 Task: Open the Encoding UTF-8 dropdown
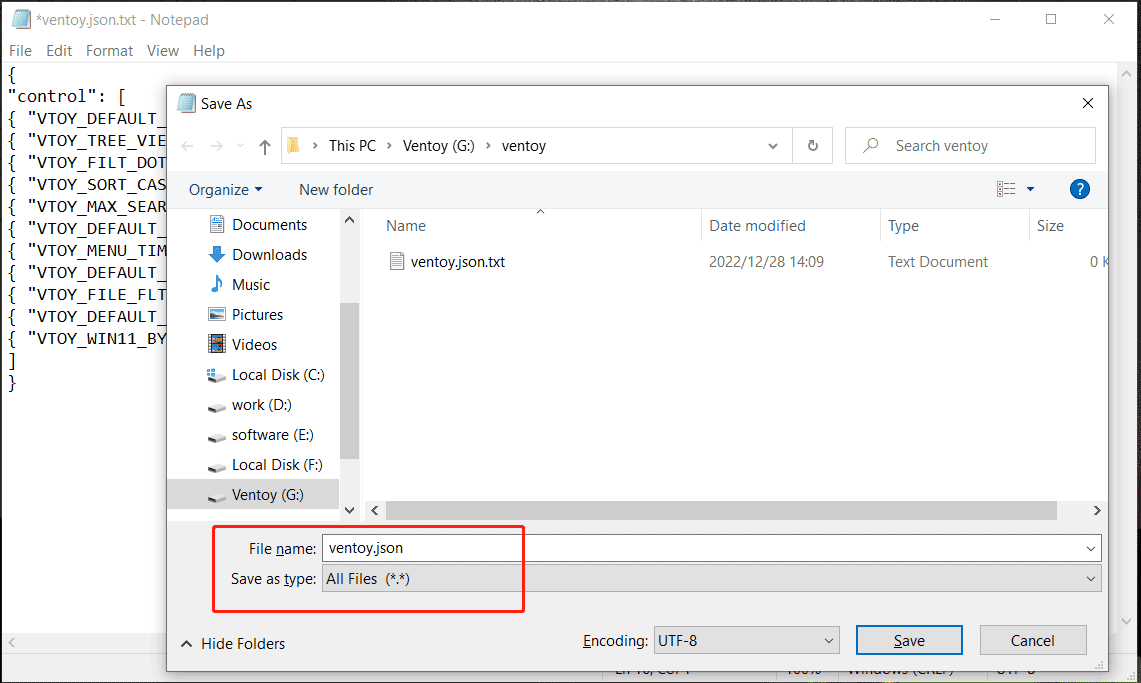coord(747,641)
